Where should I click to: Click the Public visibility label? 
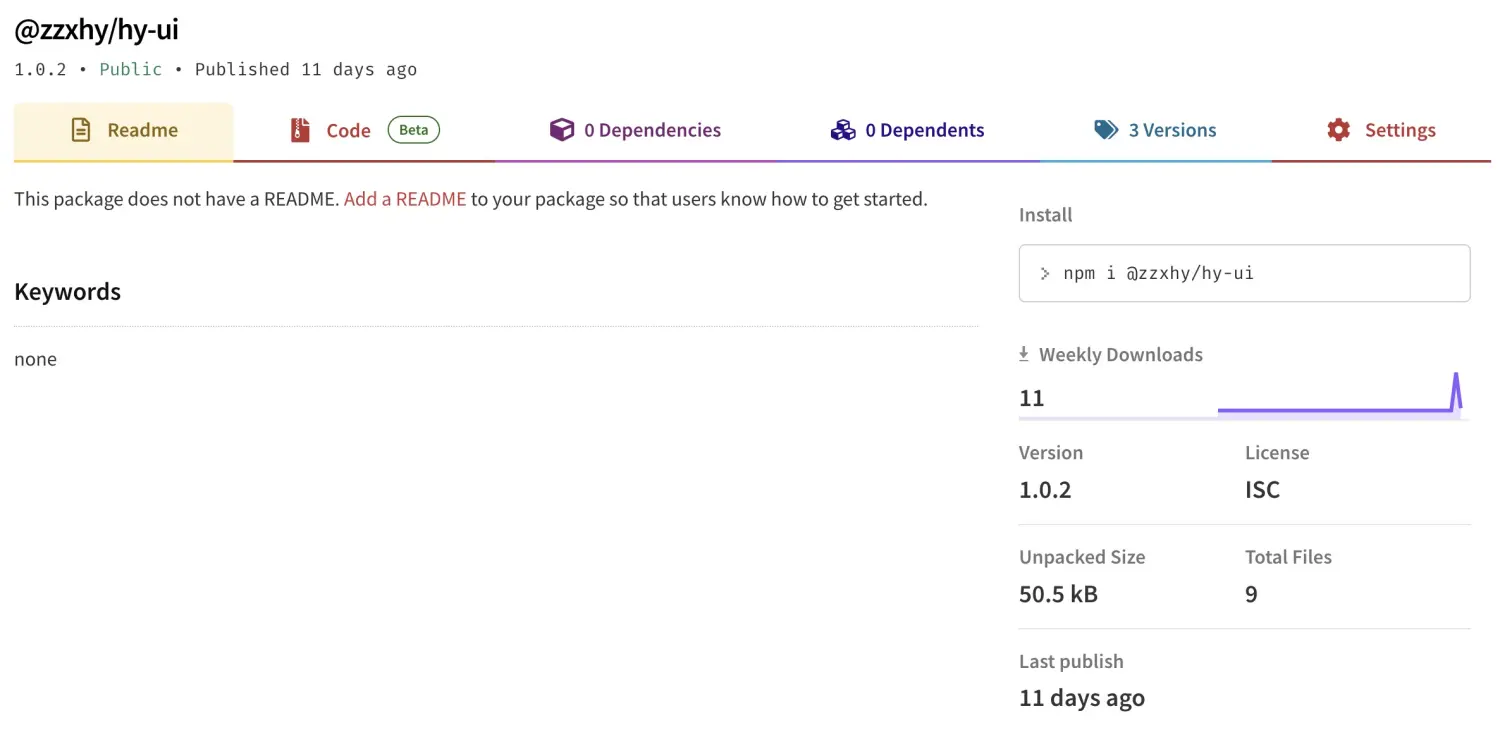click(x=130, y=69)
